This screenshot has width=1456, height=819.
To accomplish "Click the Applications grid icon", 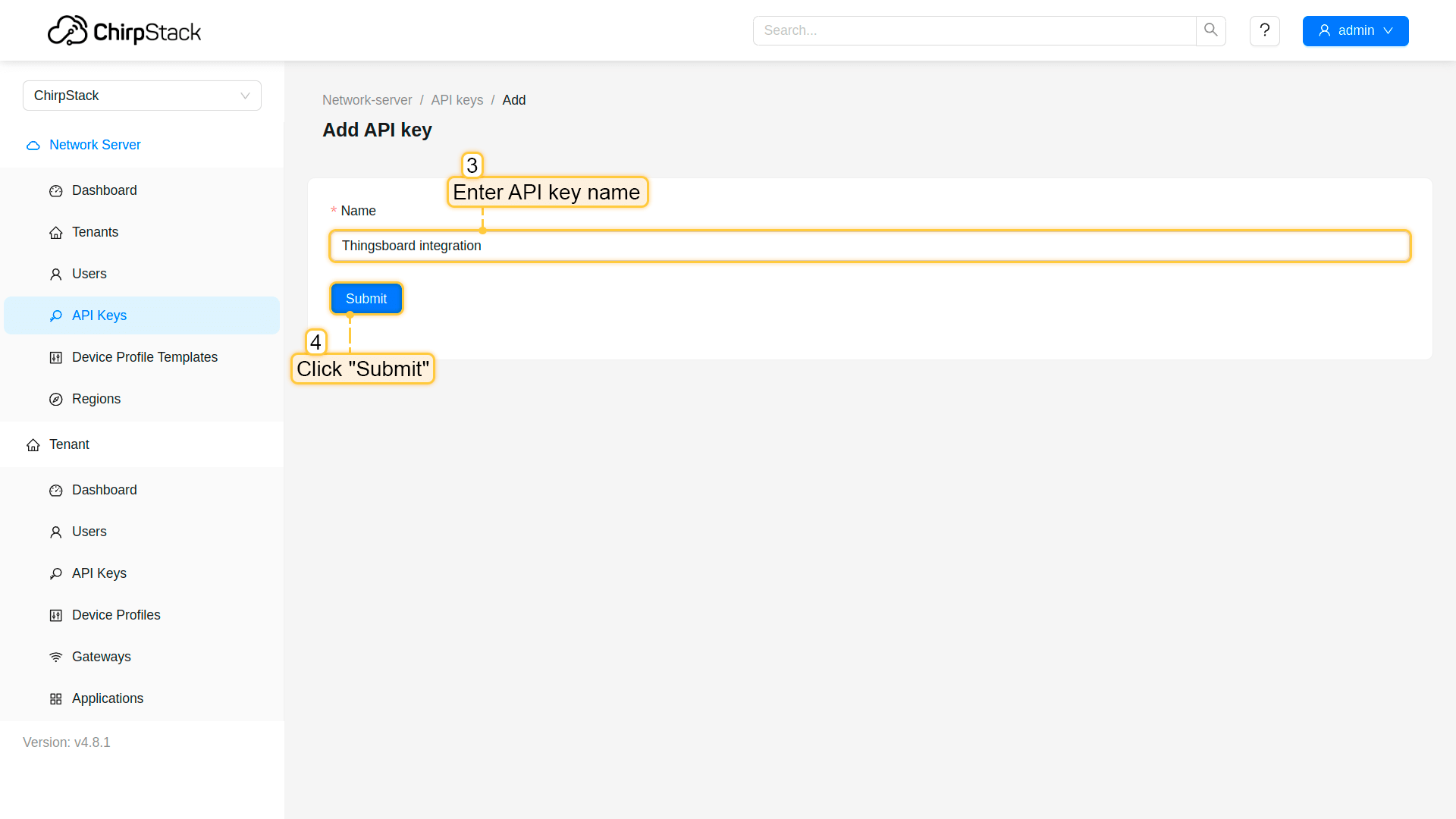I will click(56, 699).
